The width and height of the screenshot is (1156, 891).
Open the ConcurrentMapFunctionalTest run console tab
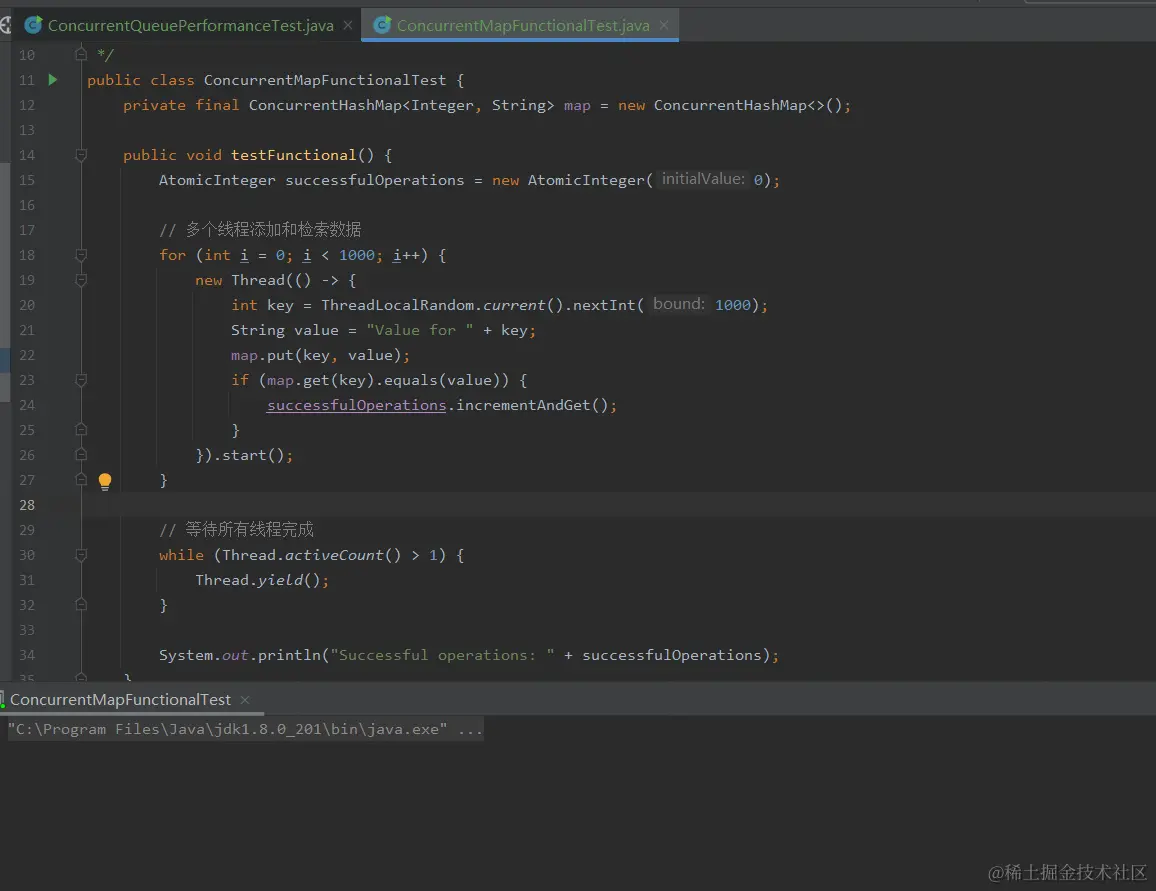pyautogui.click(x=120, y=699)
